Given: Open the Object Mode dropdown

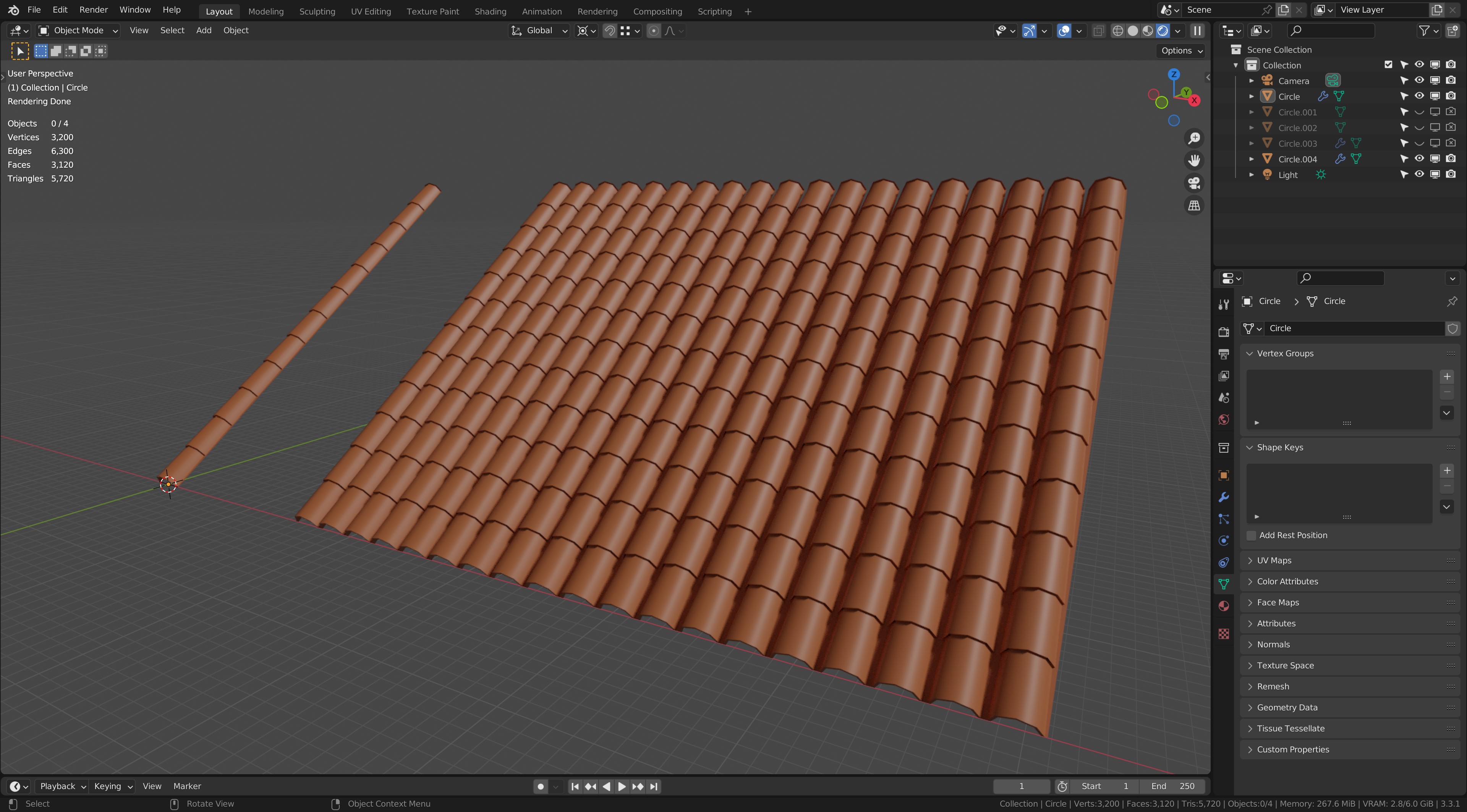Looking at the screenshot, I should point(78,31).
